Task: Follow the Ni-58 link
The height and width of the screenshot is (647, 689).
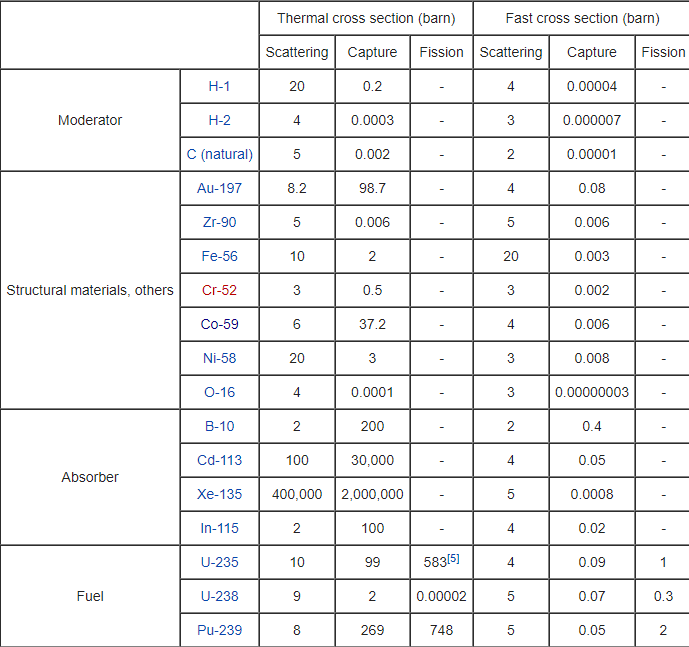Action: (219, 358)
